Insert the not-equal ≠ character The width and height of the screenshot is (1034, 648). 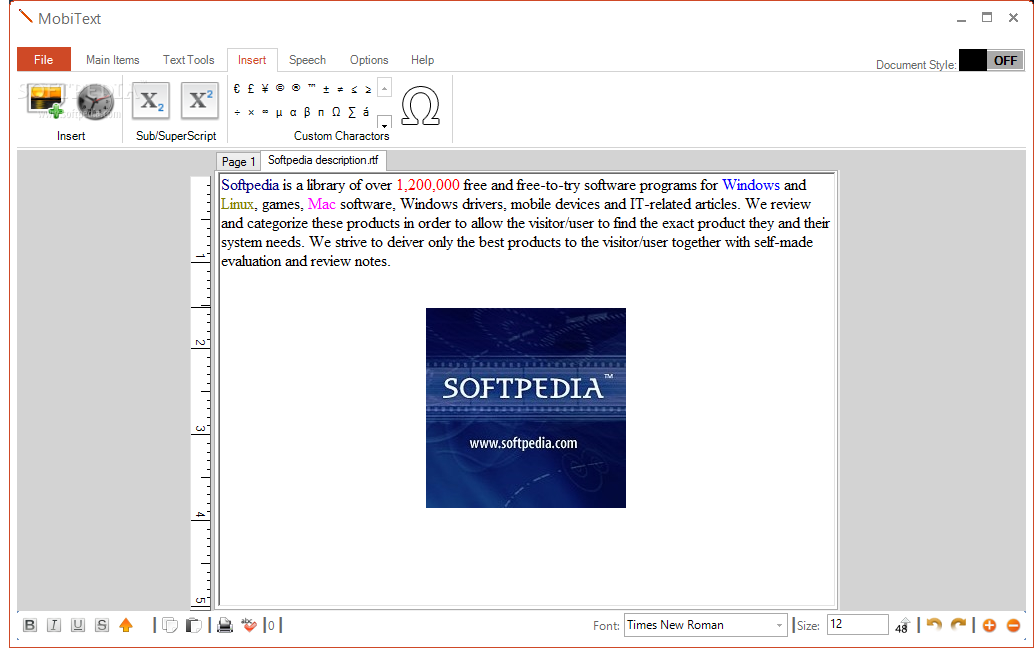[x=340, y=89]
